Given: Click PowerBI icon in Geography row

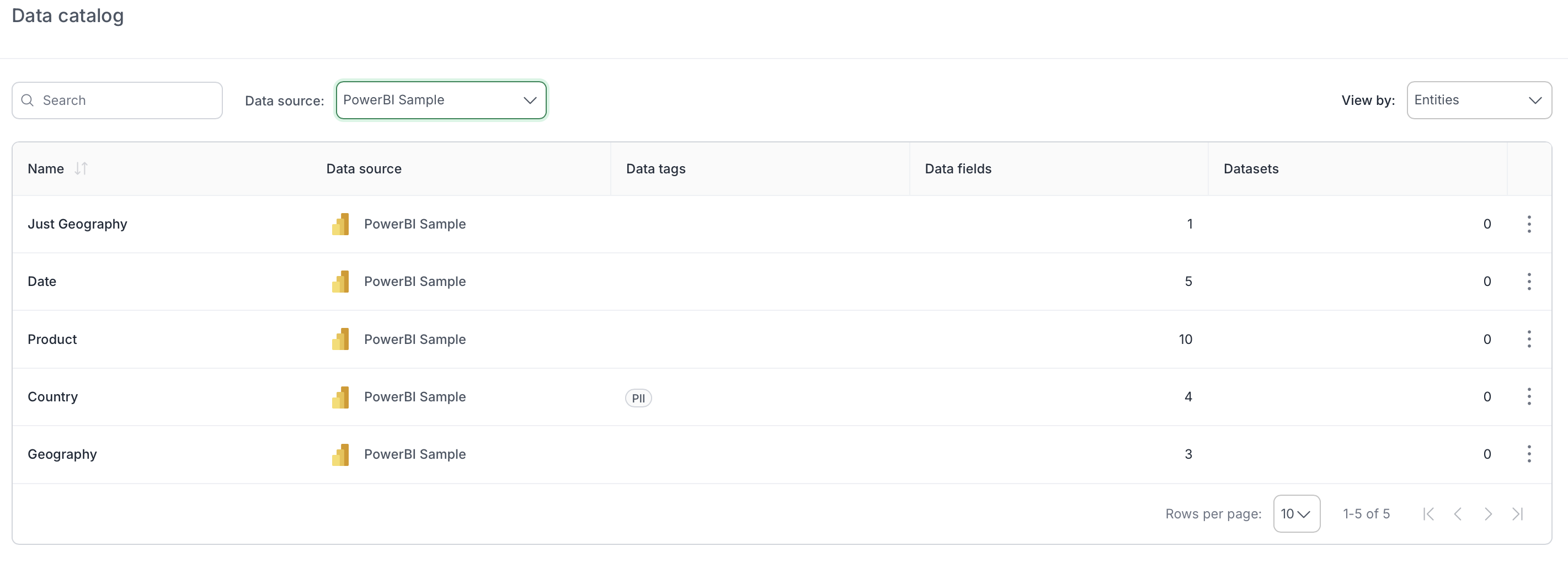Looking at the screenshot, I should click(341, 454).
